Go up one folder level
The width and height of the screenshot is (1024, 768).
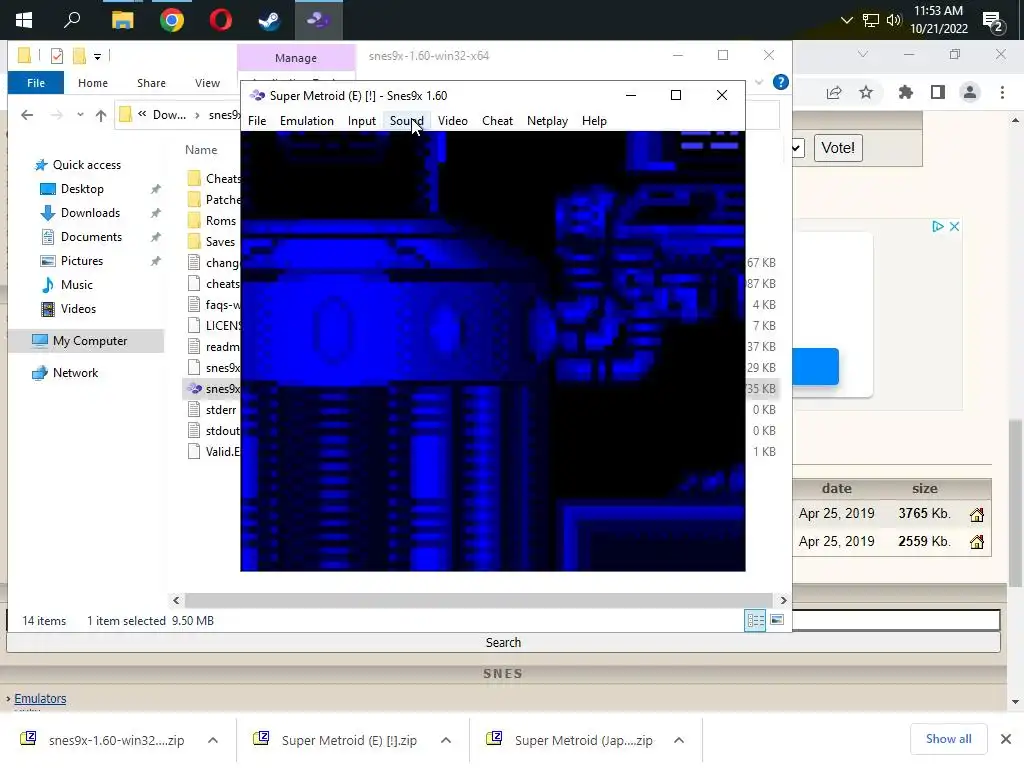[101, 115]
